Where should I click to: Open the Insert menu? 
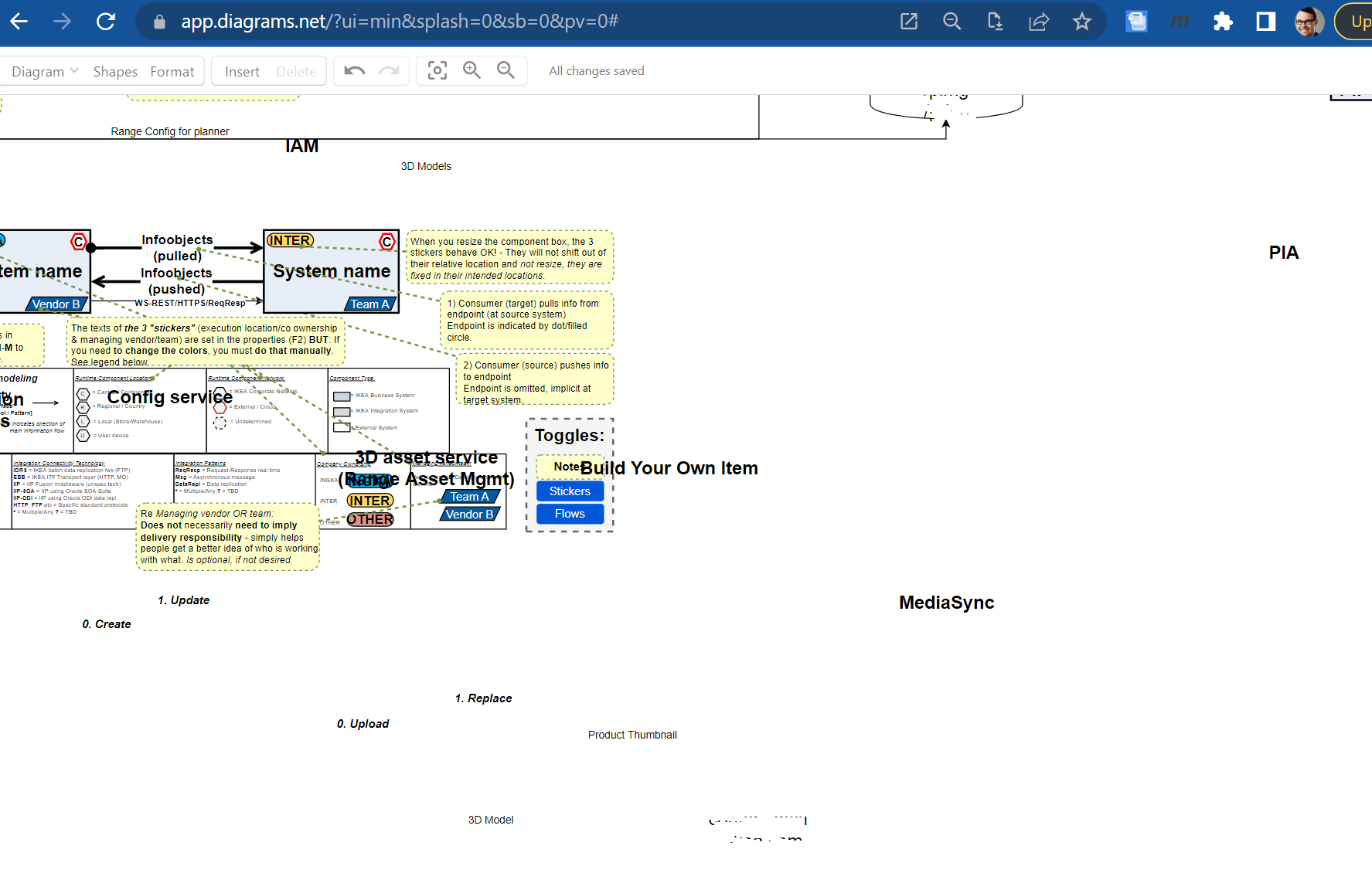(x=242, y=71)
